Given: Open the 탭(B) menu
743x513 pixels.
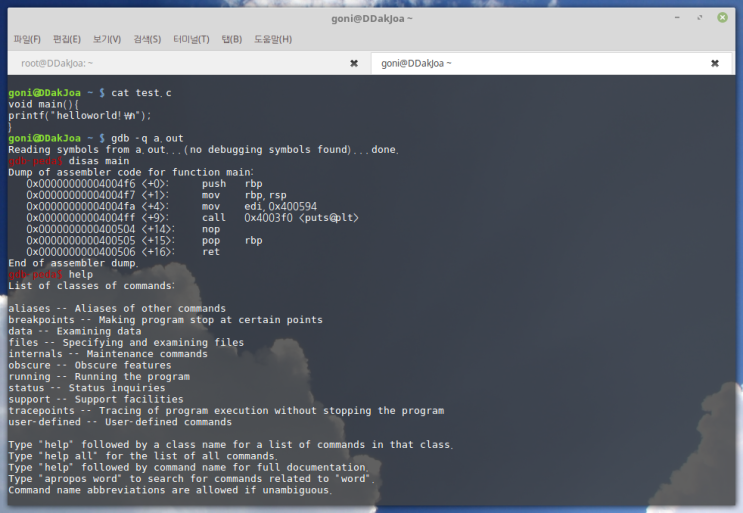Looking at the screenshot, I should click(231, 39).
